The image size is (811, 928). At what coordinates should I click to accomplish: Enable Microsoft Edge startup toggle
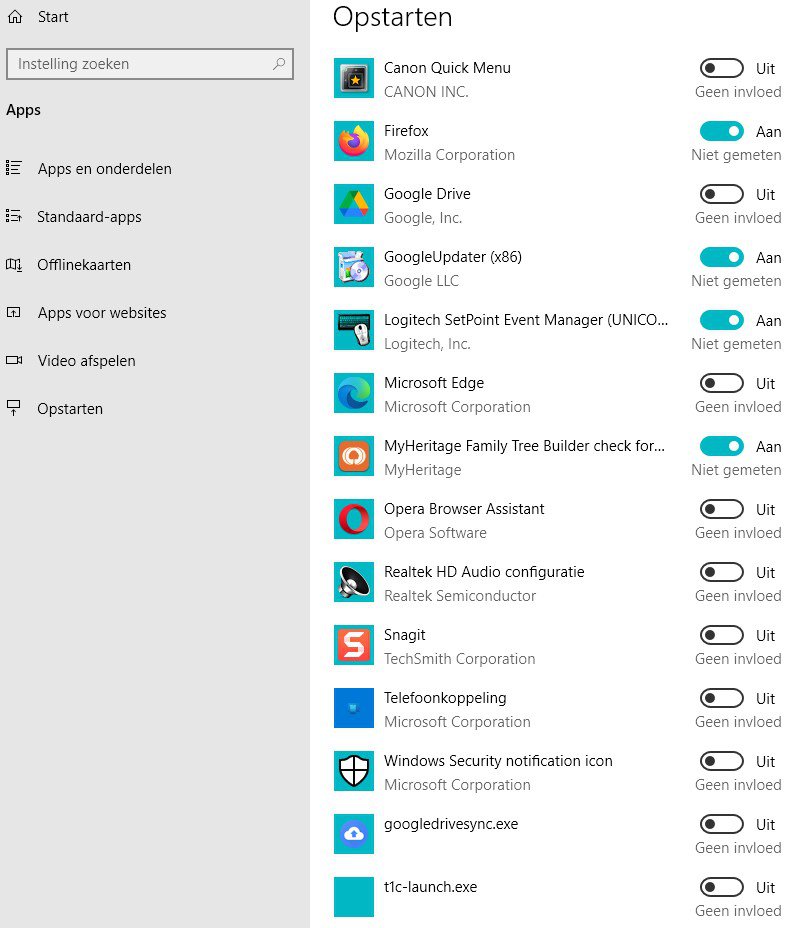coord(722,383)
